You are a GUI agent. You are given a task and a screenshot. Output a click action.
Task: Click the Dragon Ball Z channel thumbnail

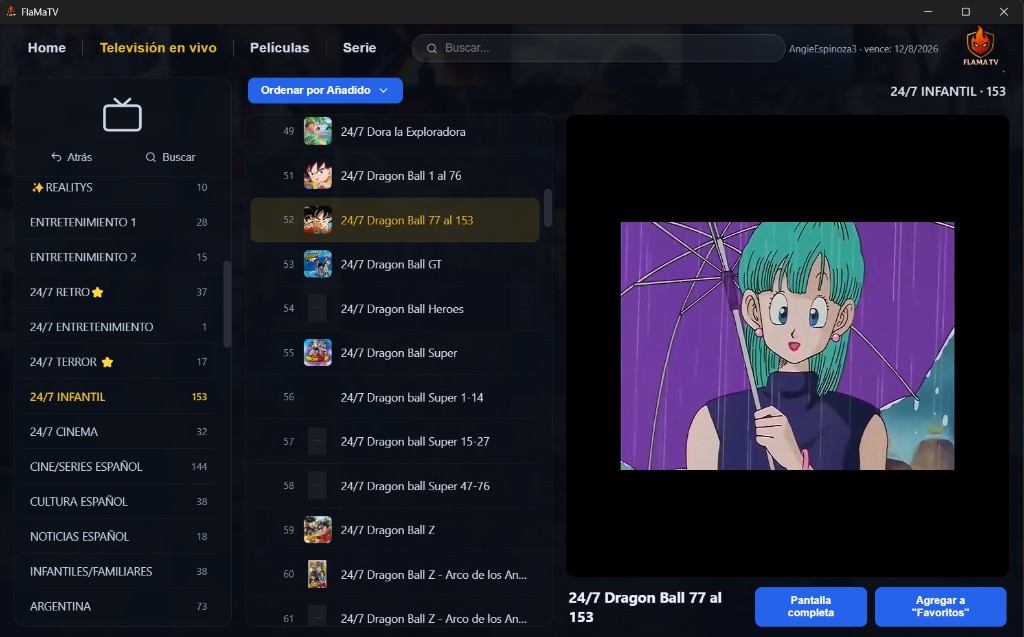pos(317,530)
